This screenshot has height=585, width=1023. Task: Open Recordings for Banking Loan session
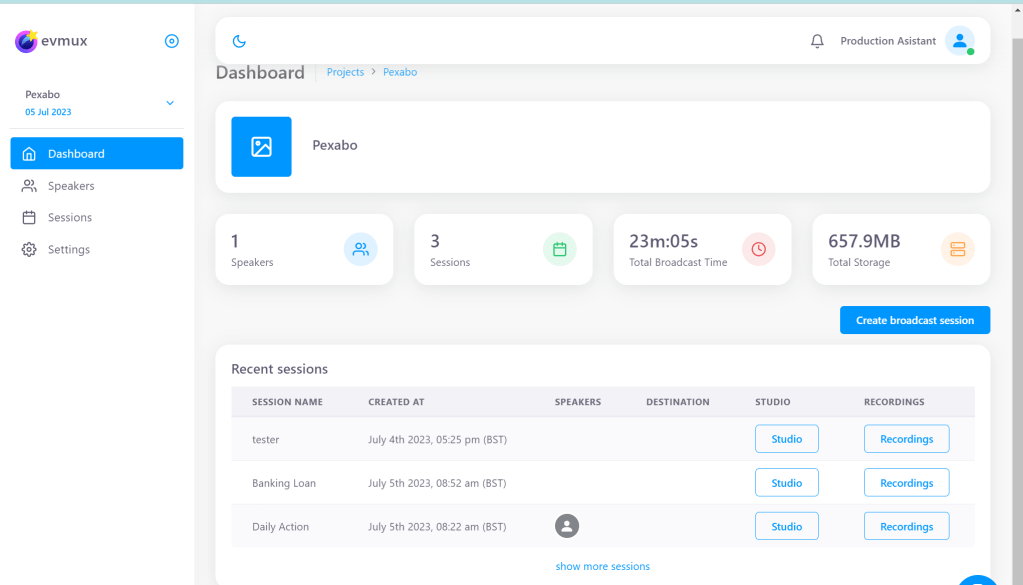[x=907, y=483]
